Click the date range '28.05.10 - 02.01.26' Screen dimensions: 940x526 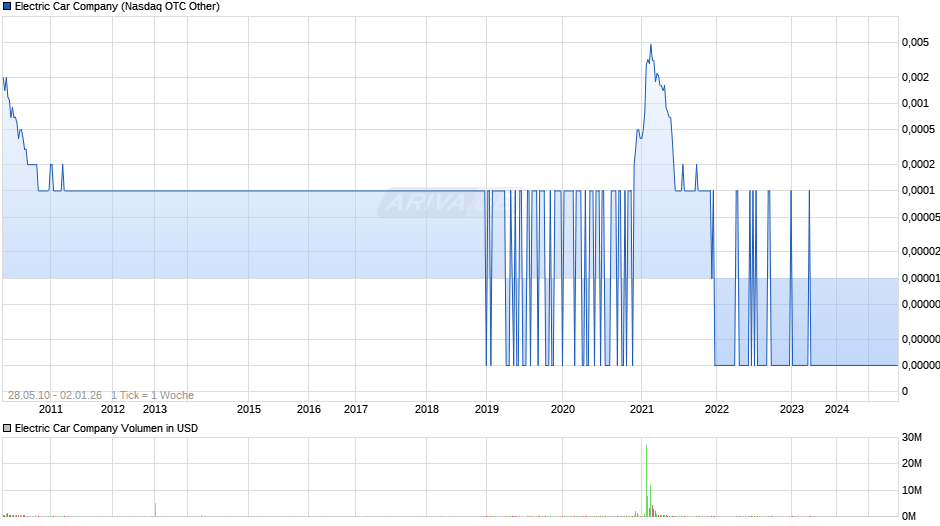55,395
